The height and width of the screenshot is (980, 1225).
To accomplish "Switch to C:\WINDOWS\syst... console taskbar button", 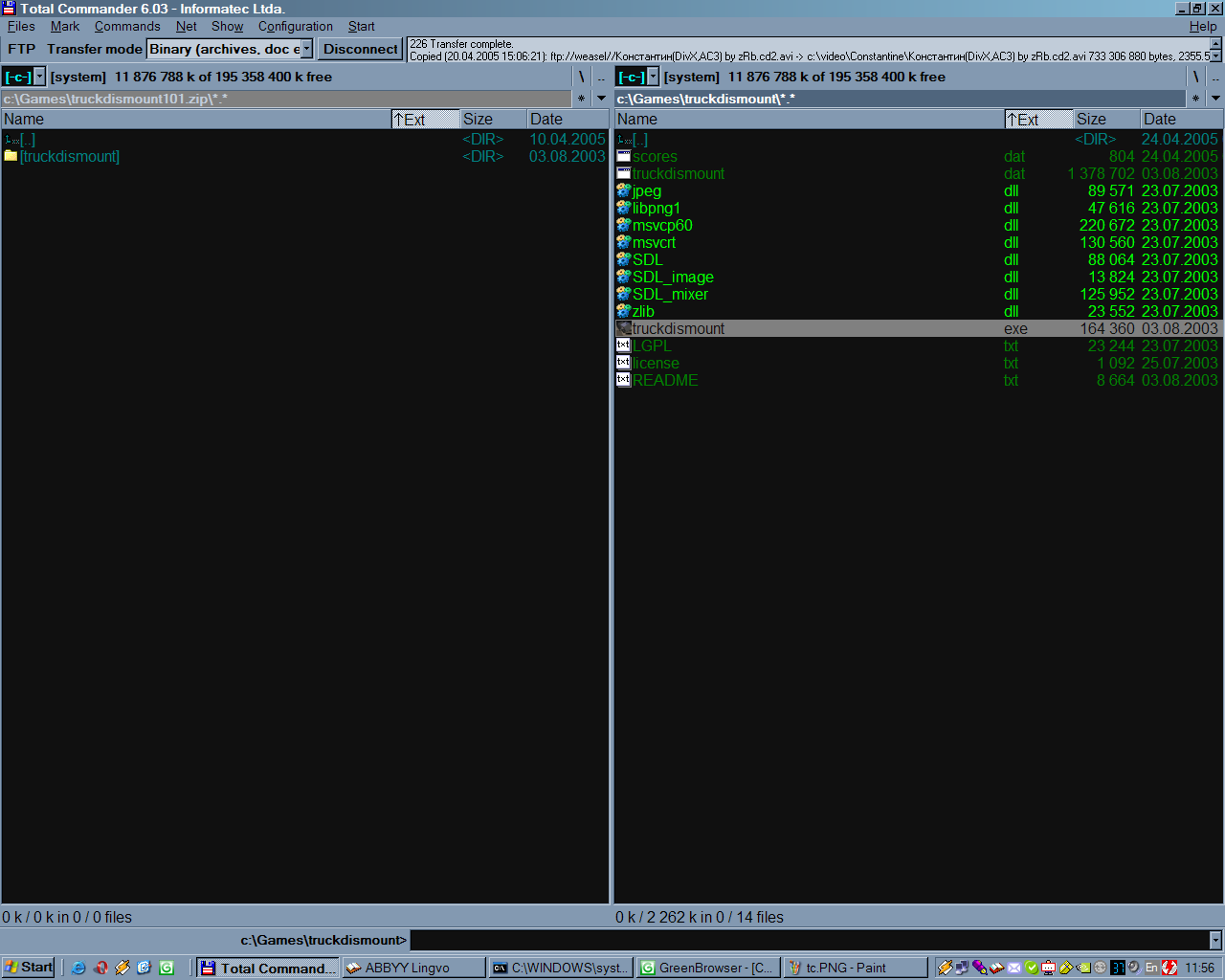I will click(560, 968).
